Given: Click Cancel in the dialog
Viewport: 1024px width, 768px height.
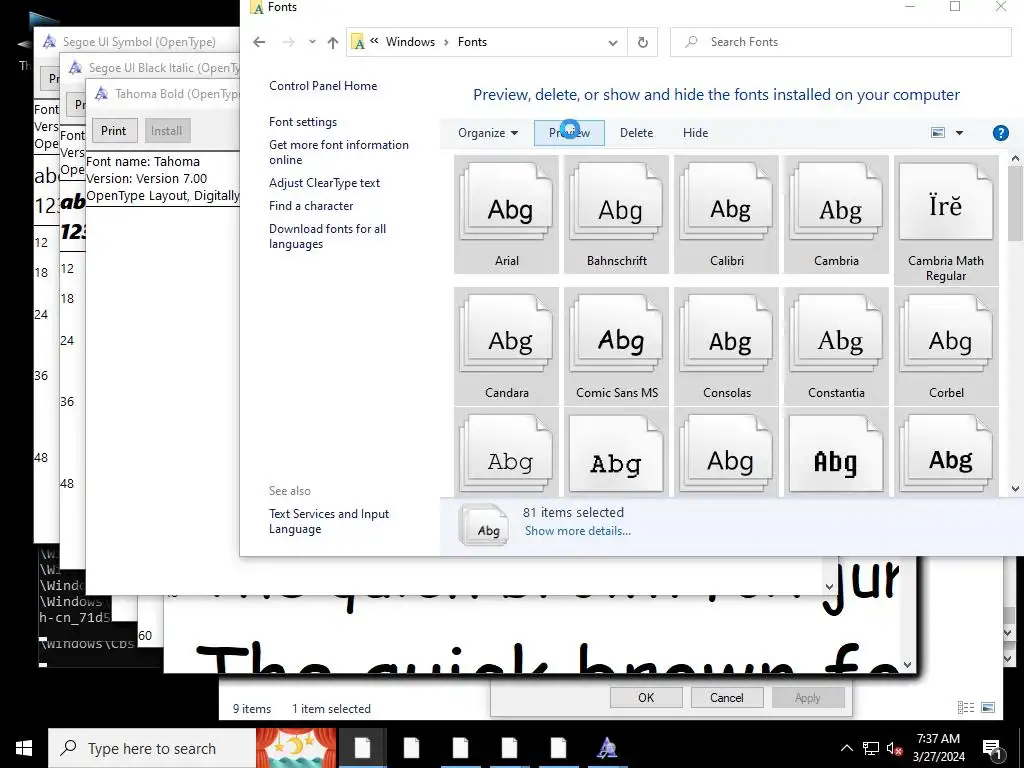Looking at the screenshot, I should click(x=727, y=697).
